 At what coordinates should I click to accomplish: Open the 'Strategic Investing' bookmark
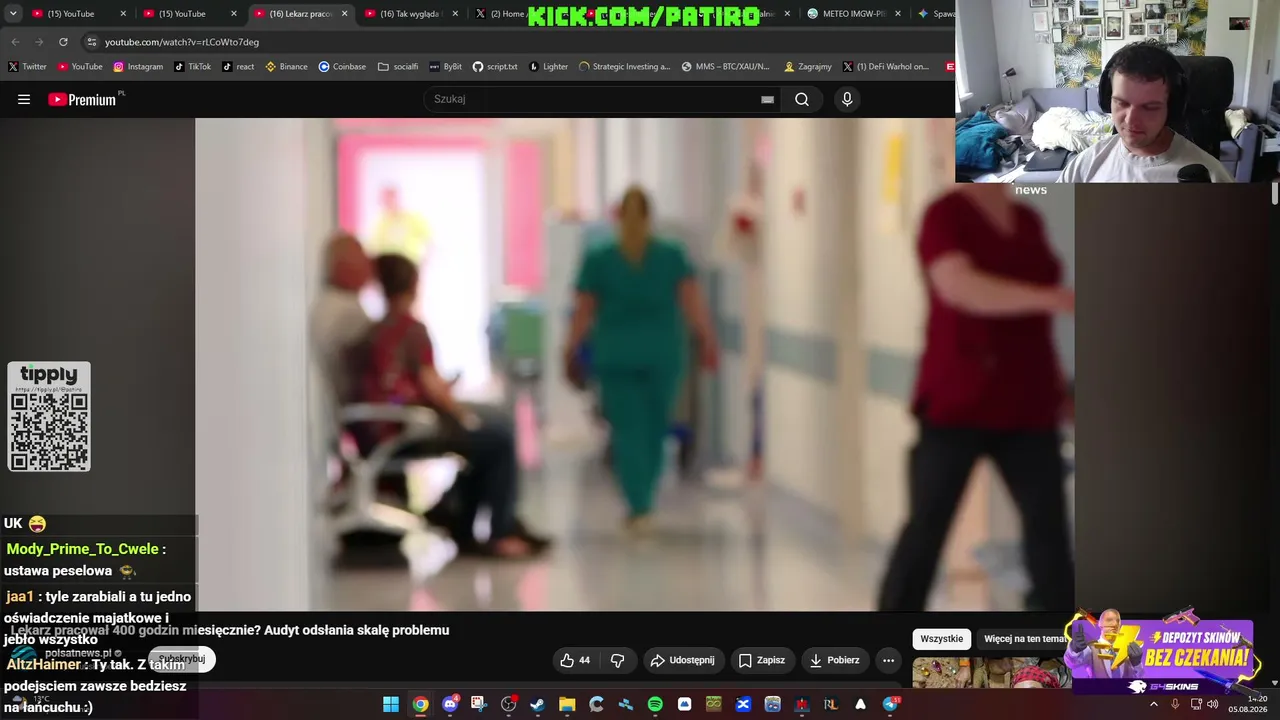(x=624, y=67)
